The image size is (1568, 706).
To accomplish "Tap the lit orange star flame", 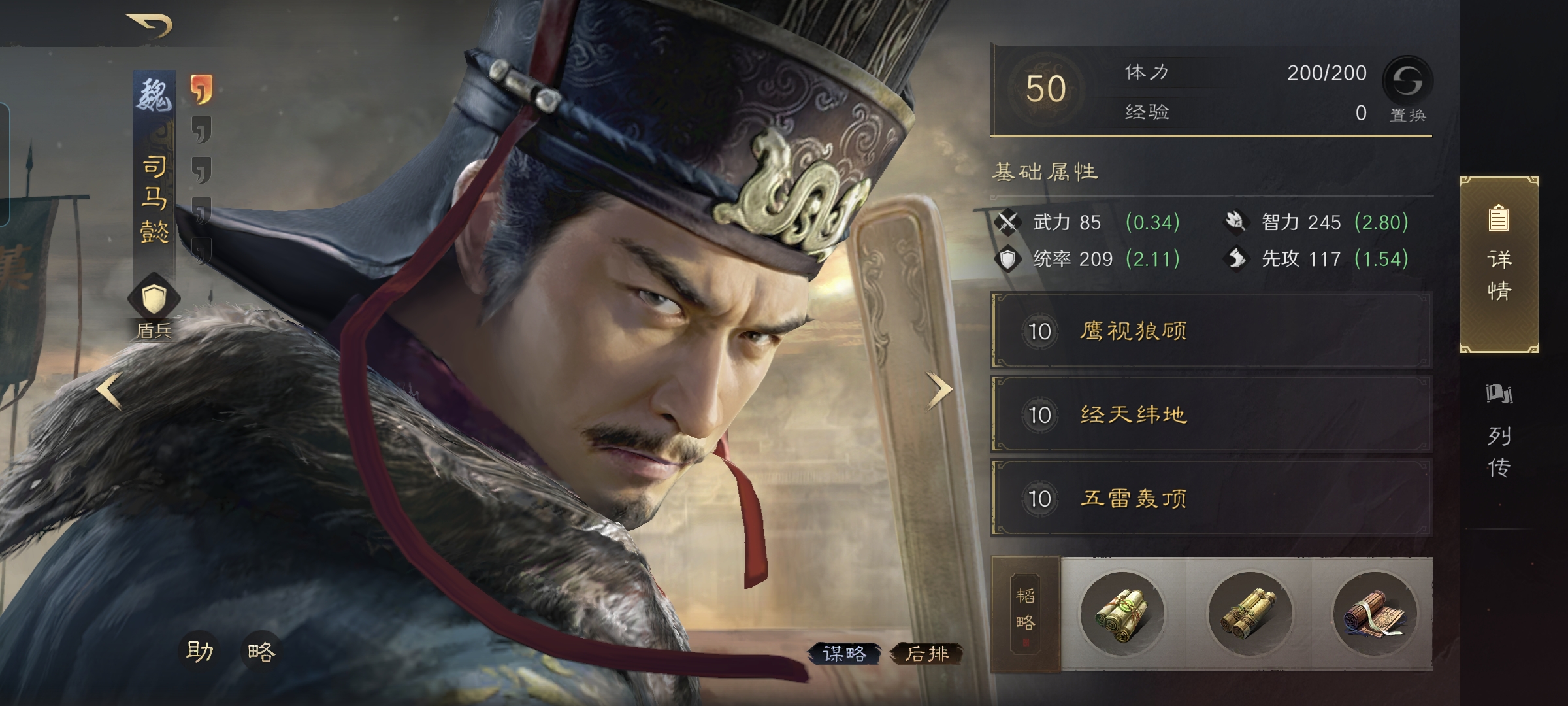I will point(201,88).
